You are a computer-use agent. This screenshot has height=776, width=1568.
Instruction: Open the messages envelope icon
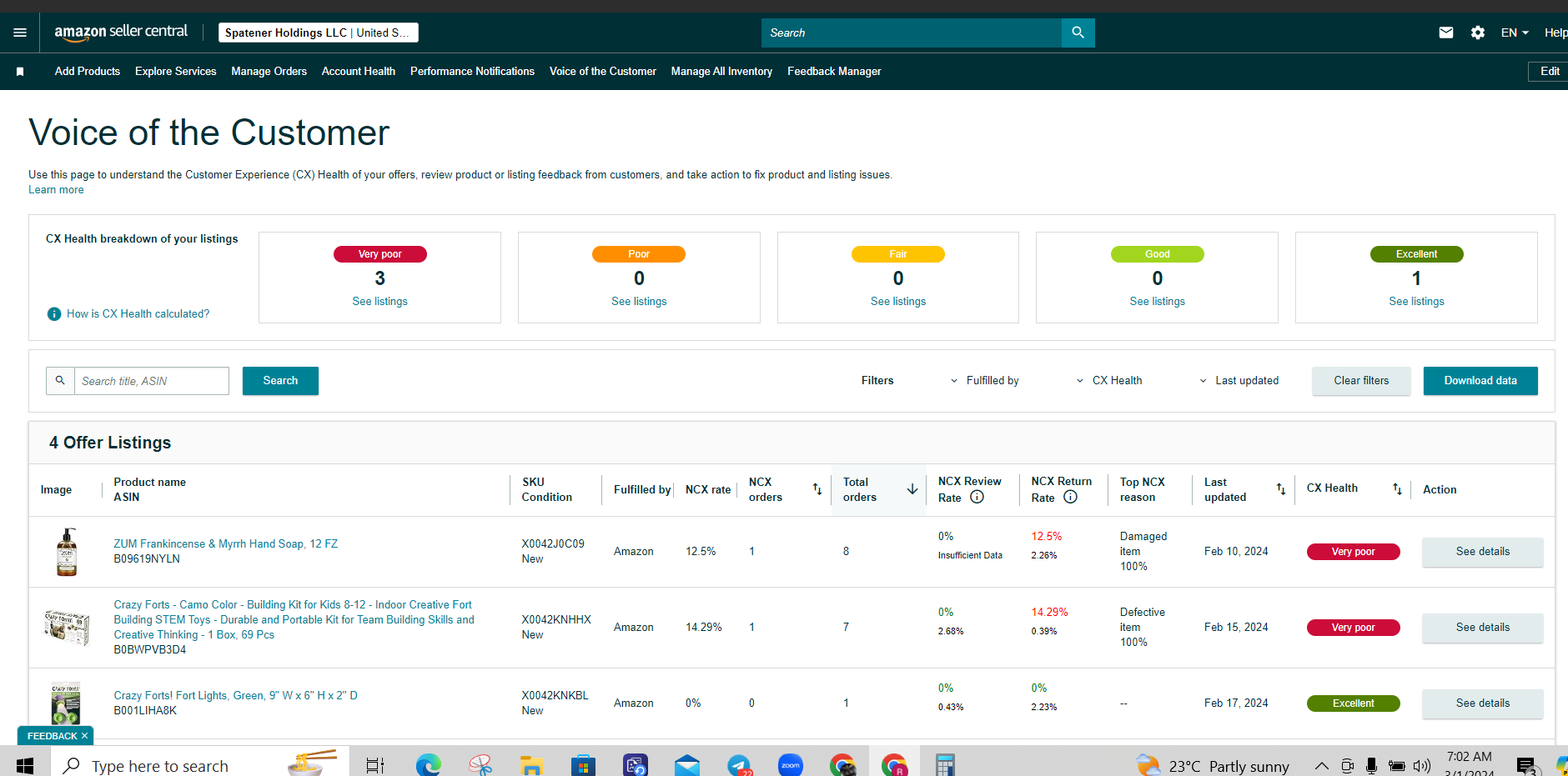coord(1446,33)
